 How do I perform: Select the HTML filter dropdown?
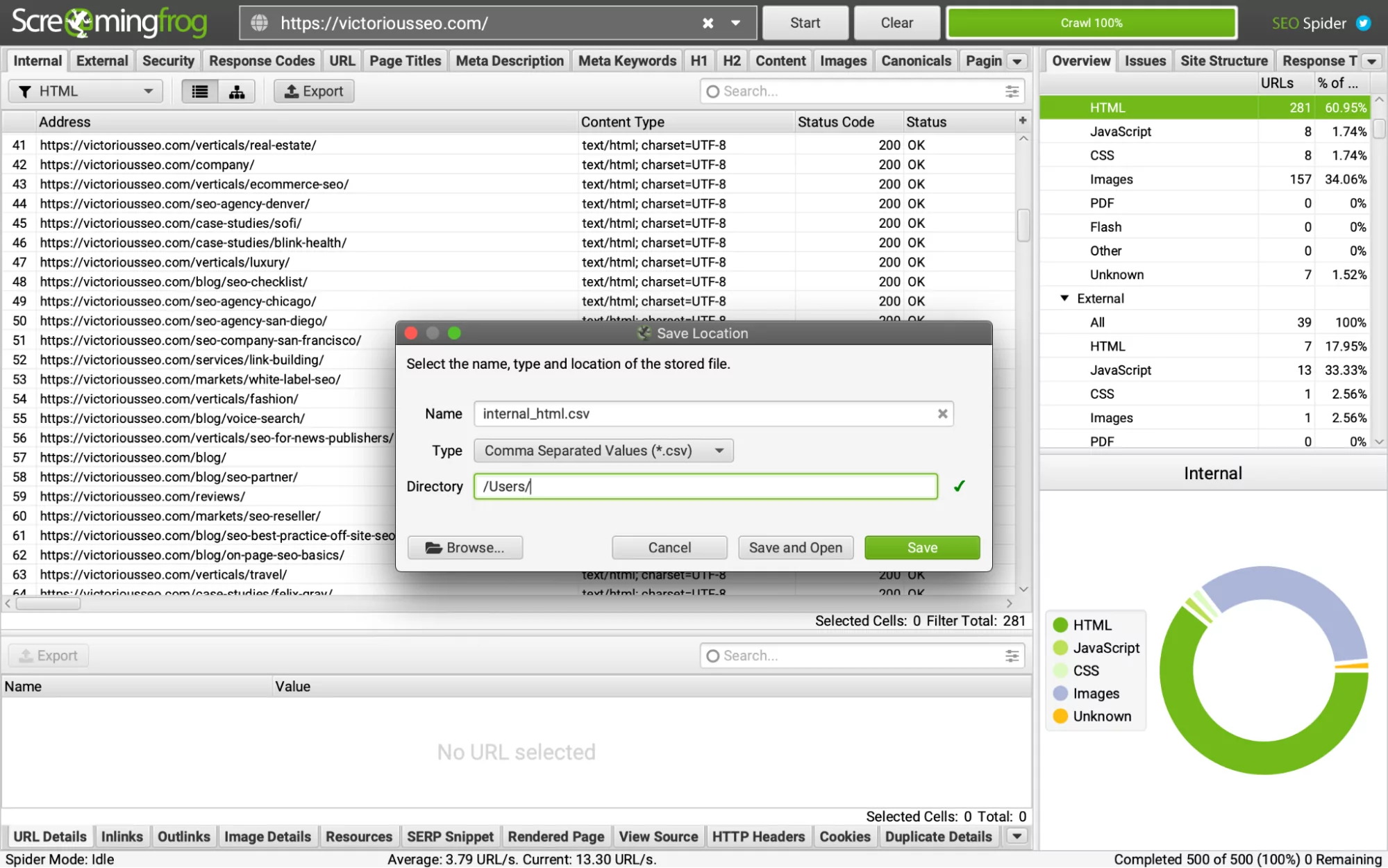tap(85, 91)
